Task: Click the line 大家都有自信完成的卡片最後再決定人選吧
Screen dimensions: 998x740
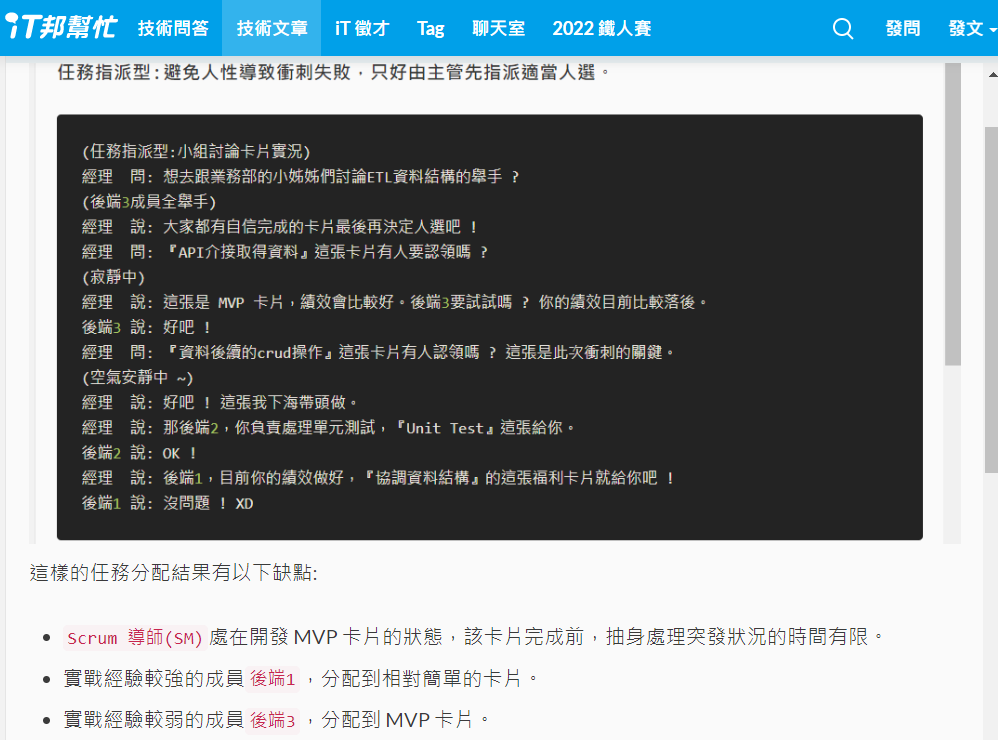Action: pyautogui.click(x=279, y=227)
